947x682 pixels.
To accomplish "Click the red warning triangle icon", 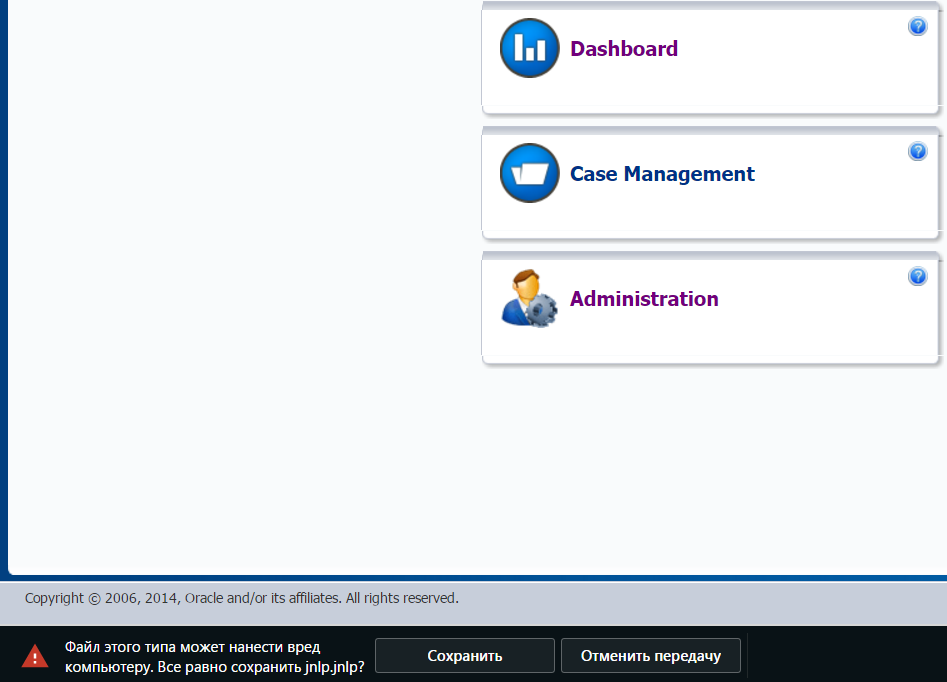I will point(35,656).
